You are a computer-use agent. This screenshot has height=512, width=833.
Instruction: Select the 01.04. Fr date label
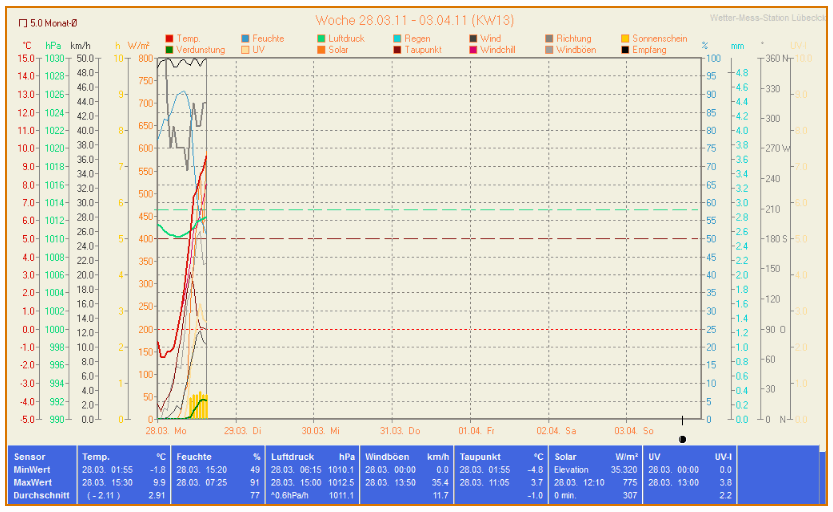pyautogui.click(x=476, y=430)
